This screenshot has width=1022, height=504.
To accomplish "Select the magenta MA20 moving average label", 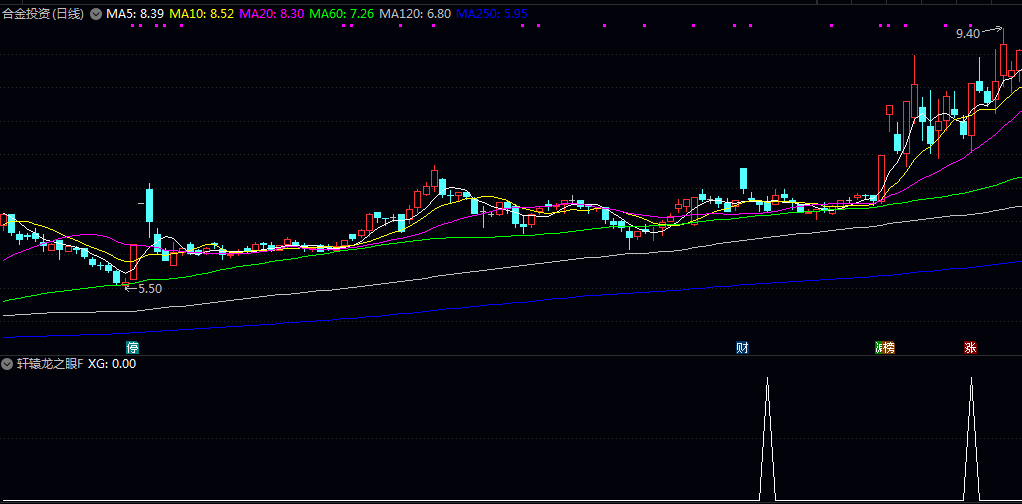I will point(272,15).
